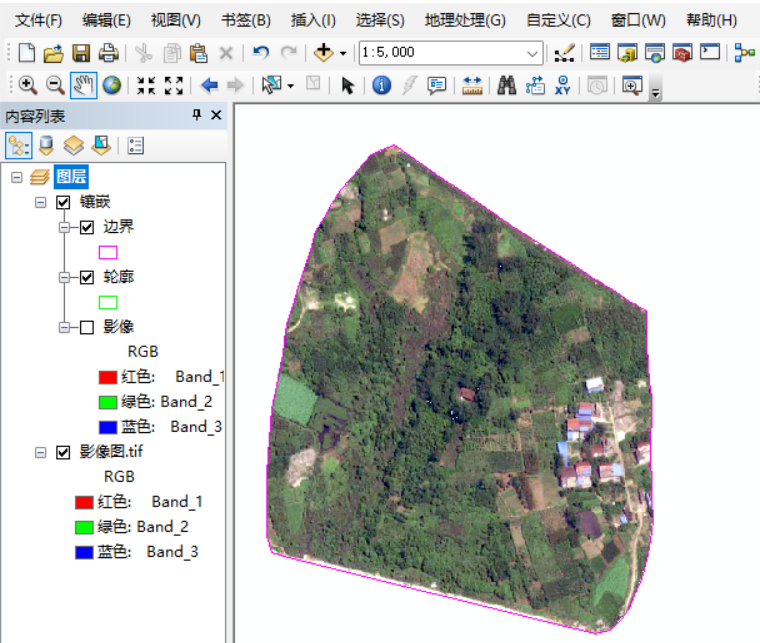Select the Identify info tool
760x643 pixels.
tap(381, 86)
